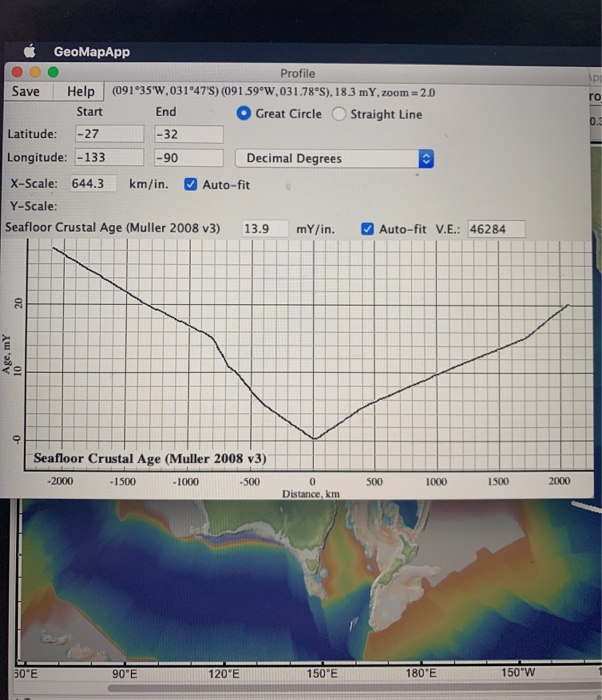Open the Decimal Degrees dropdown

point(334,158)
